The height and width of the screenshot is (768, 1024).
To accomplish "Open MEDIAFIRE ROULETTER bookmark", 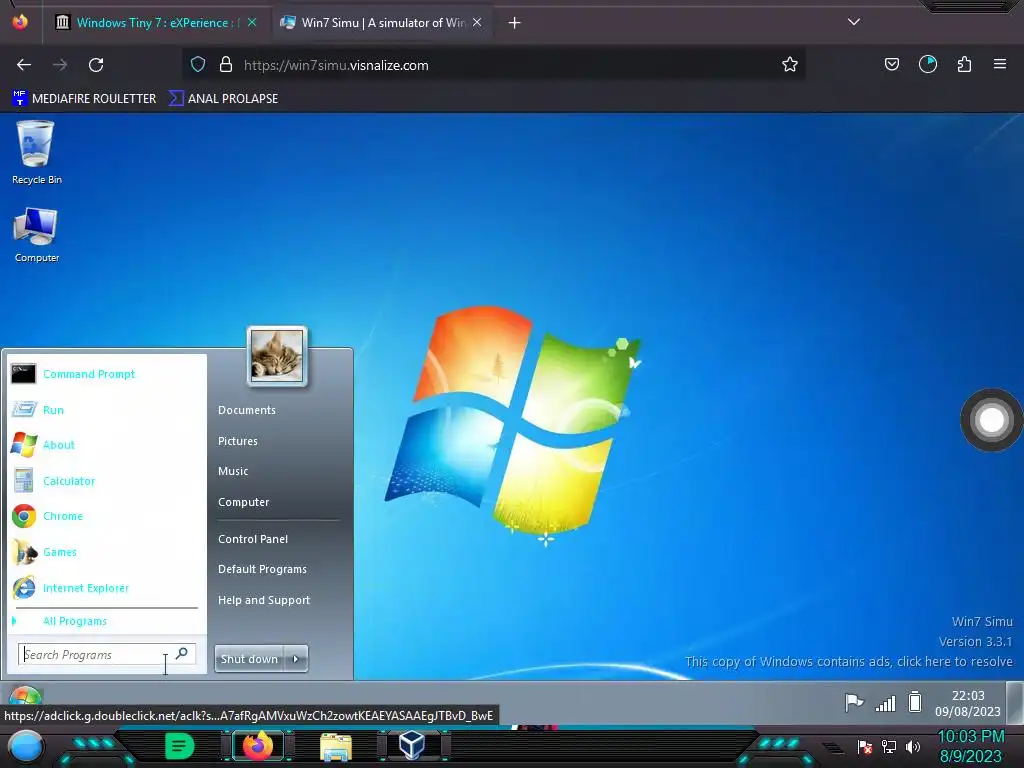I will coord(84,99).
